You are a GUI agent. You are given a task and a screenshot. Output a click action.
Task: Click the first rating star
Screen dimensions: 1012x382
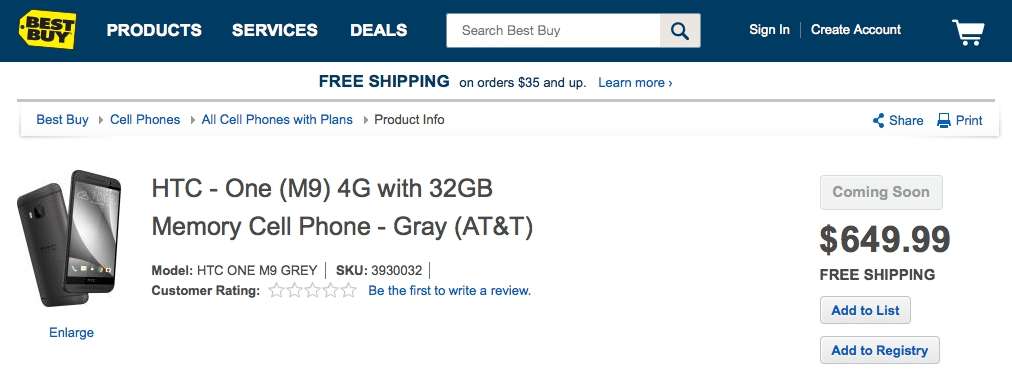[277, 290]
